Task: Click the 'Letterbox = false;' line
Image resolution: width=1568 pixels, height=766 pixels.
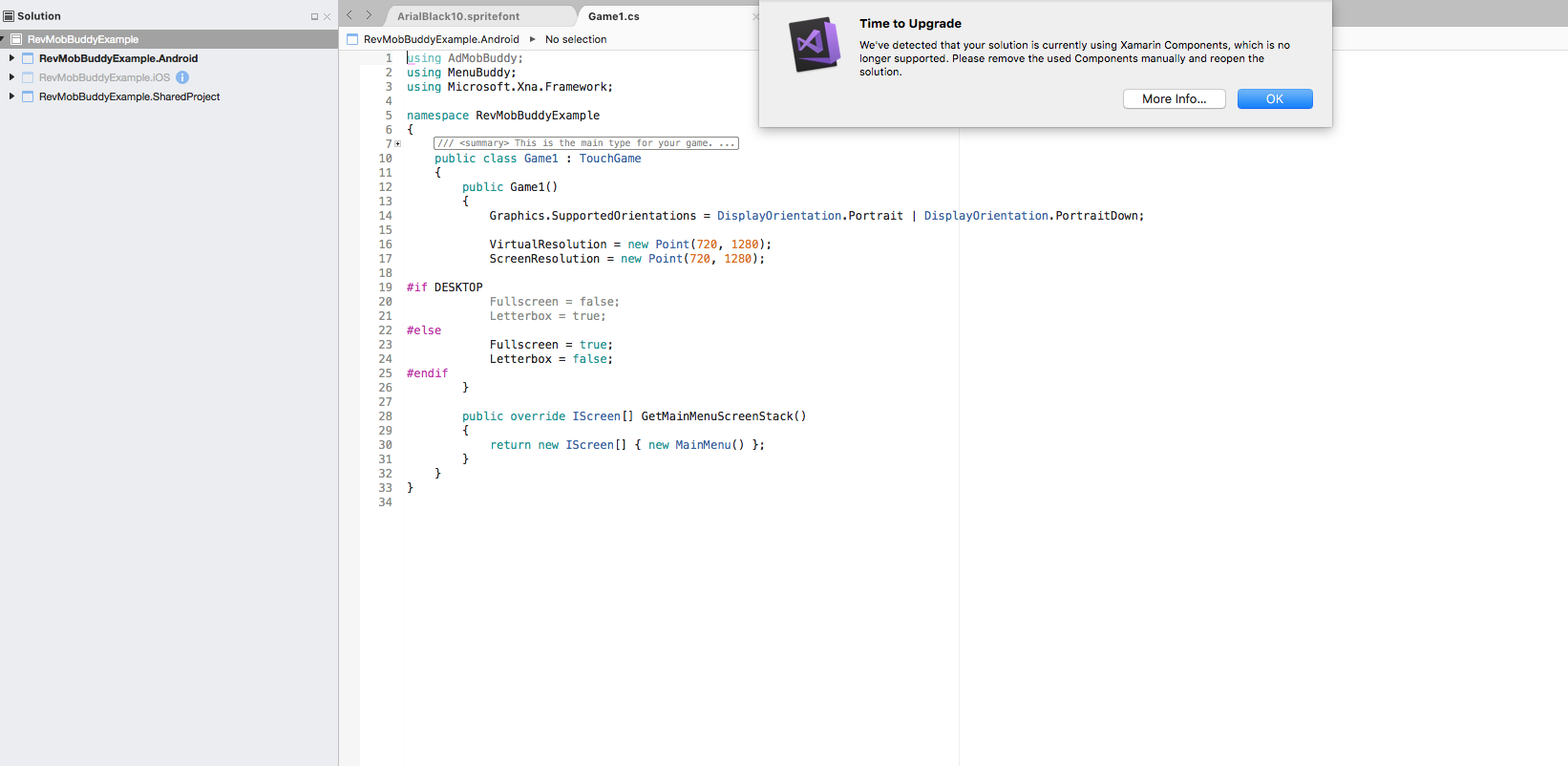Action: [552, 359]
